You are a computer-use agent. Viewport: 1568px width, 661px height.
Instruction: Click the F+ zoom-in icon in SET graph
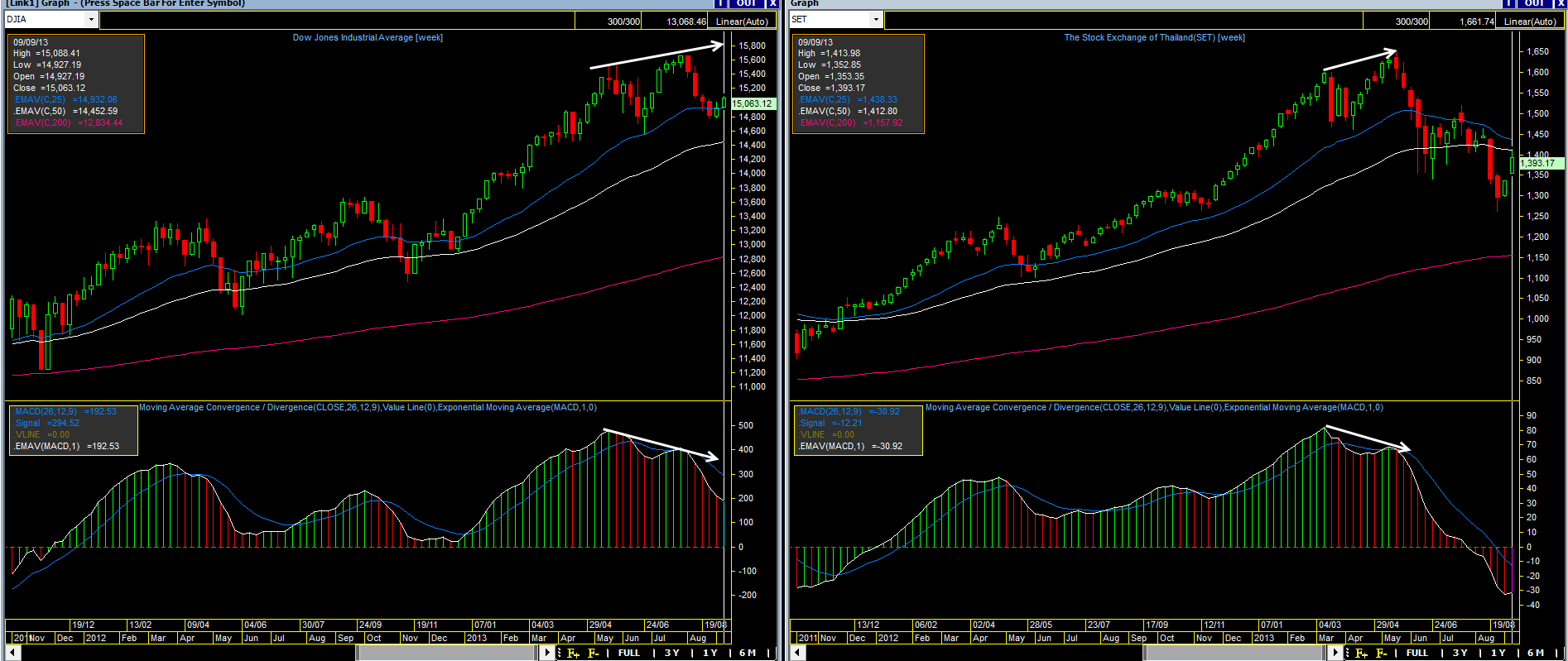[1361, 654]
